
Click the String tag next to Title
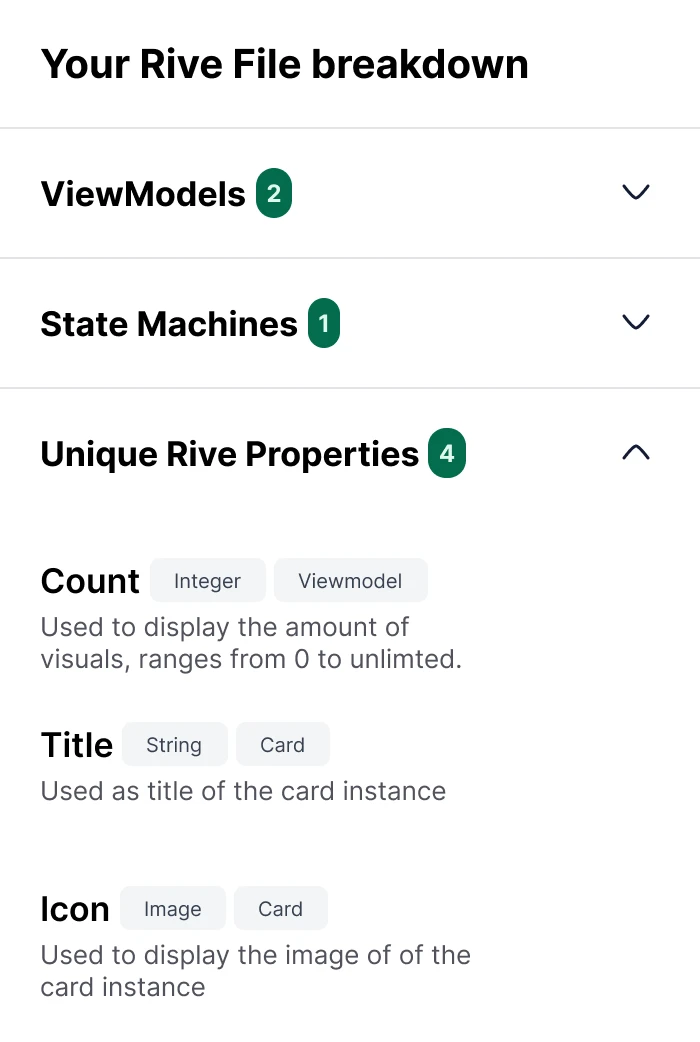(174, 745)
